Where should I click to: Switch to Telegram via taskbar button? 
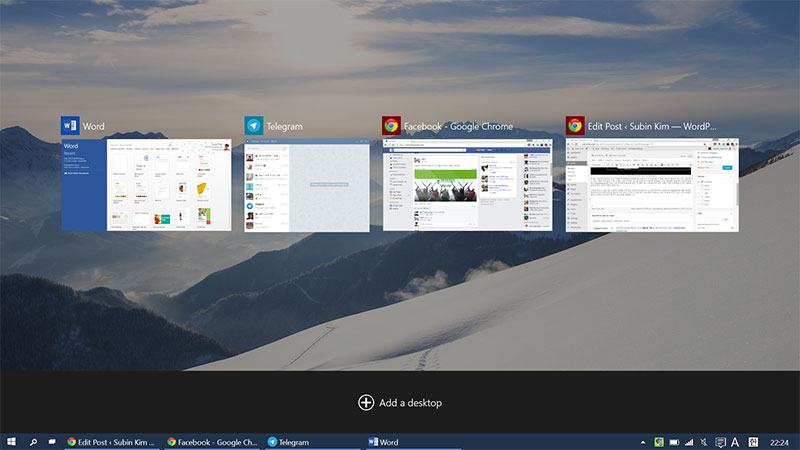(310, 441)
